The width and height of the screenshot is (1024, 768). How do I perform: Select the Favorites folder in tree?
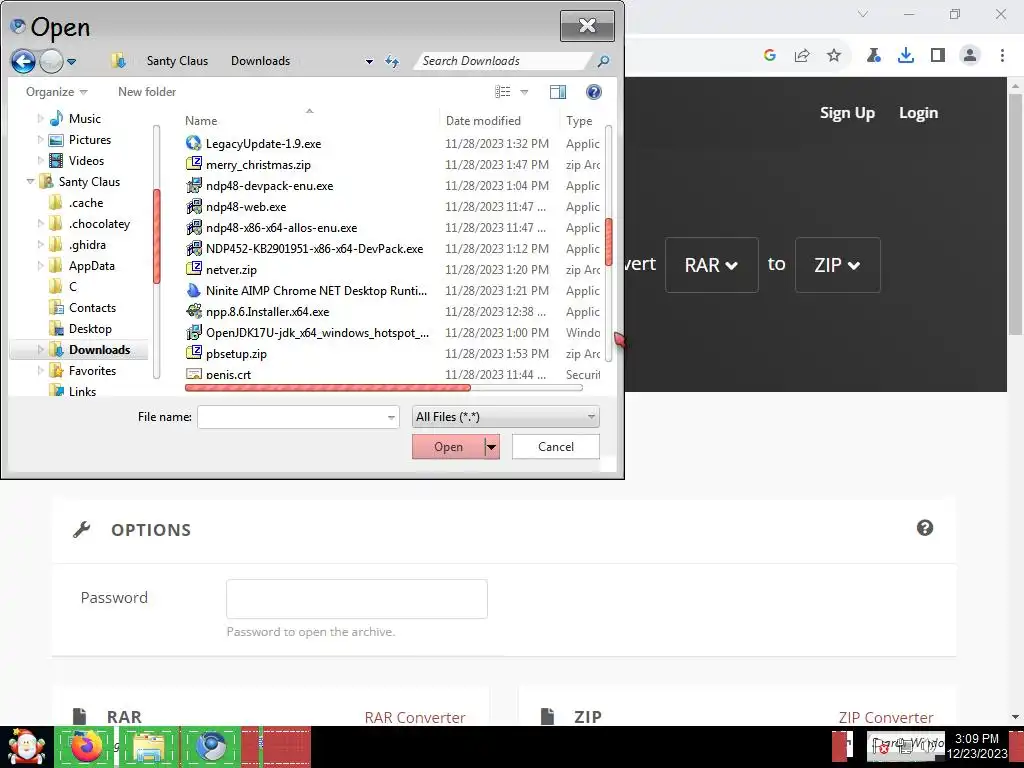(x=92, y=371)
